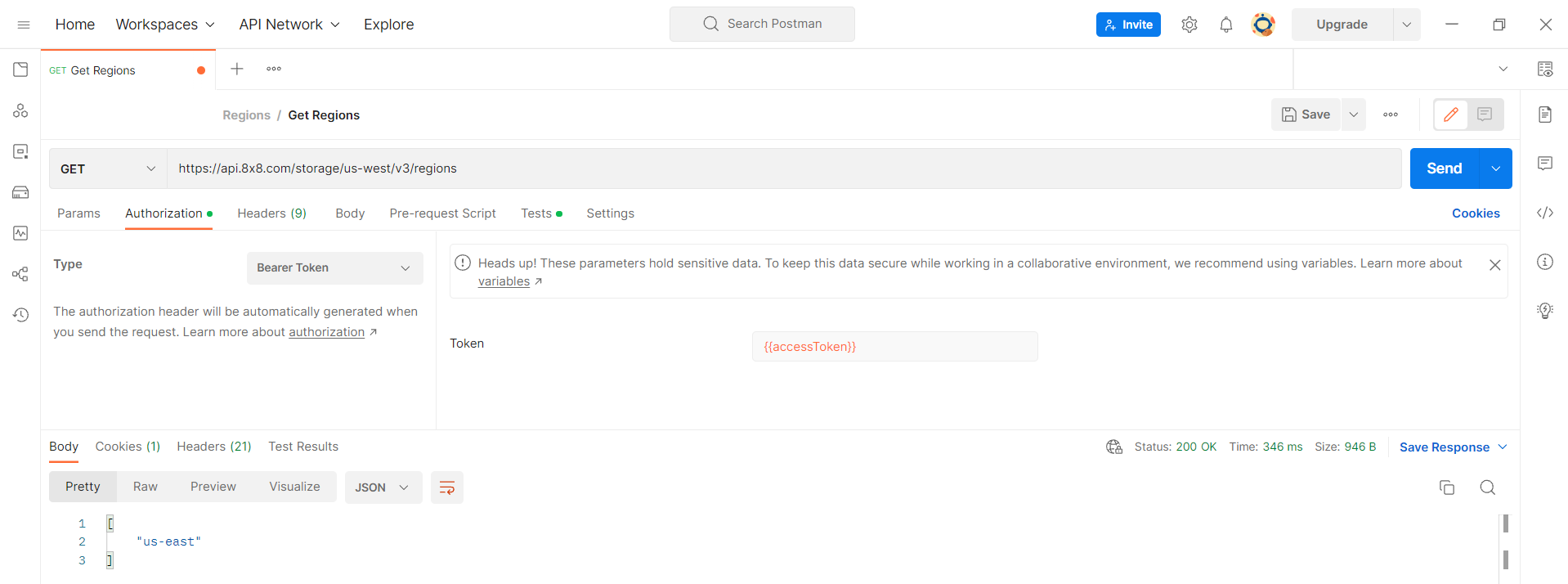This screenshot has width=1568, height=584.
Task: Switch to the request Body tab
Action: 350,213
